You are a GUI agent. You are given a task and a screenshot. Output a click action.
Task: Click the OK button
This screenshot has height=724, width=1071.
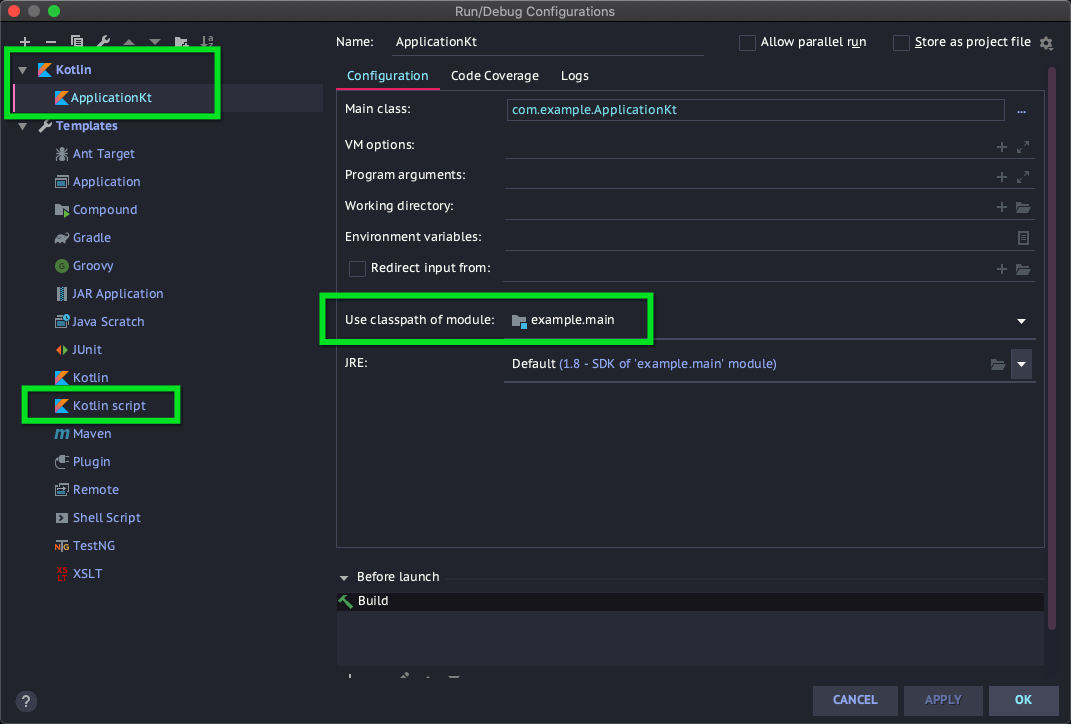pyautogui.click(x=1023, y=700)
